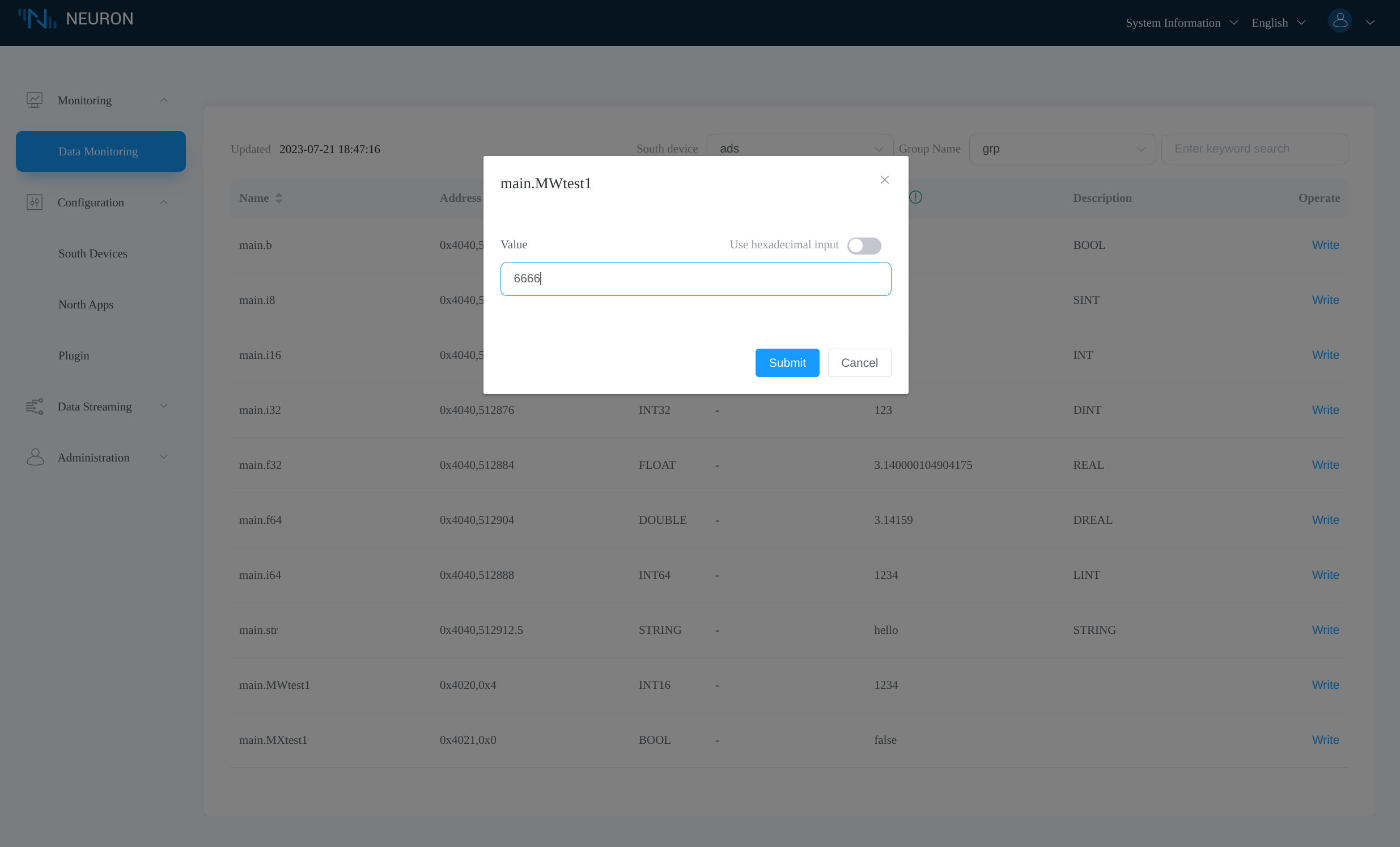The image size is (1400, 847).
Task: Click the Data Streaming icon in sidebar
Action: pyautogui.click(x=35, y=406)
